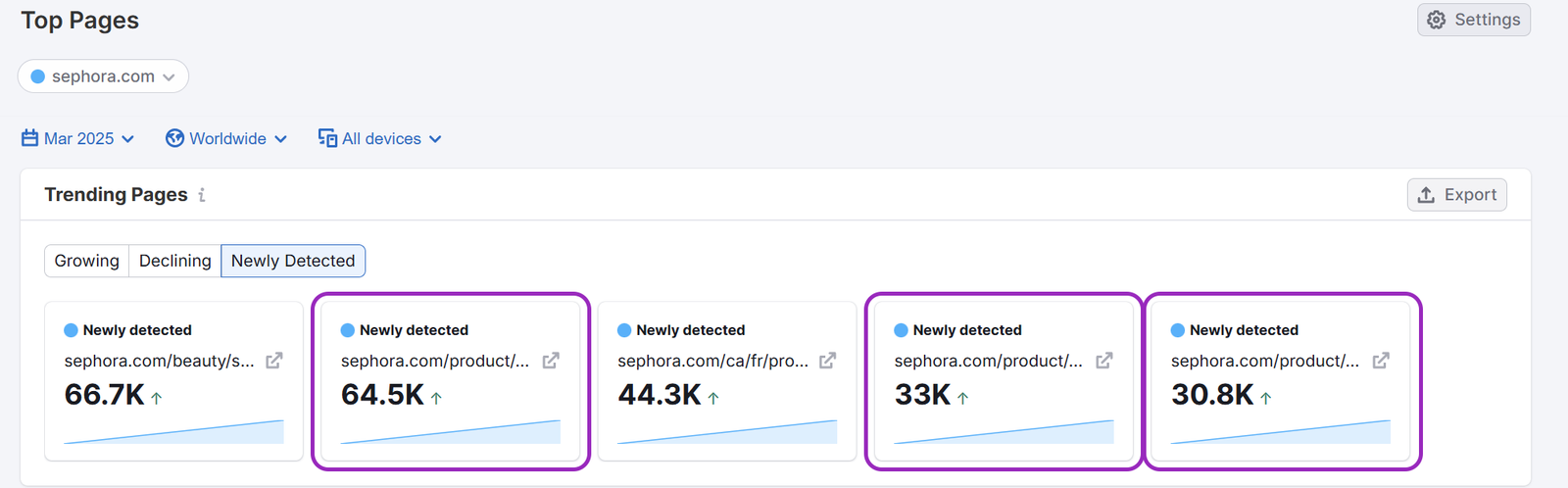Click the devices icon beside All devices
1568x488 pixels.
click(x=327, y=138)
